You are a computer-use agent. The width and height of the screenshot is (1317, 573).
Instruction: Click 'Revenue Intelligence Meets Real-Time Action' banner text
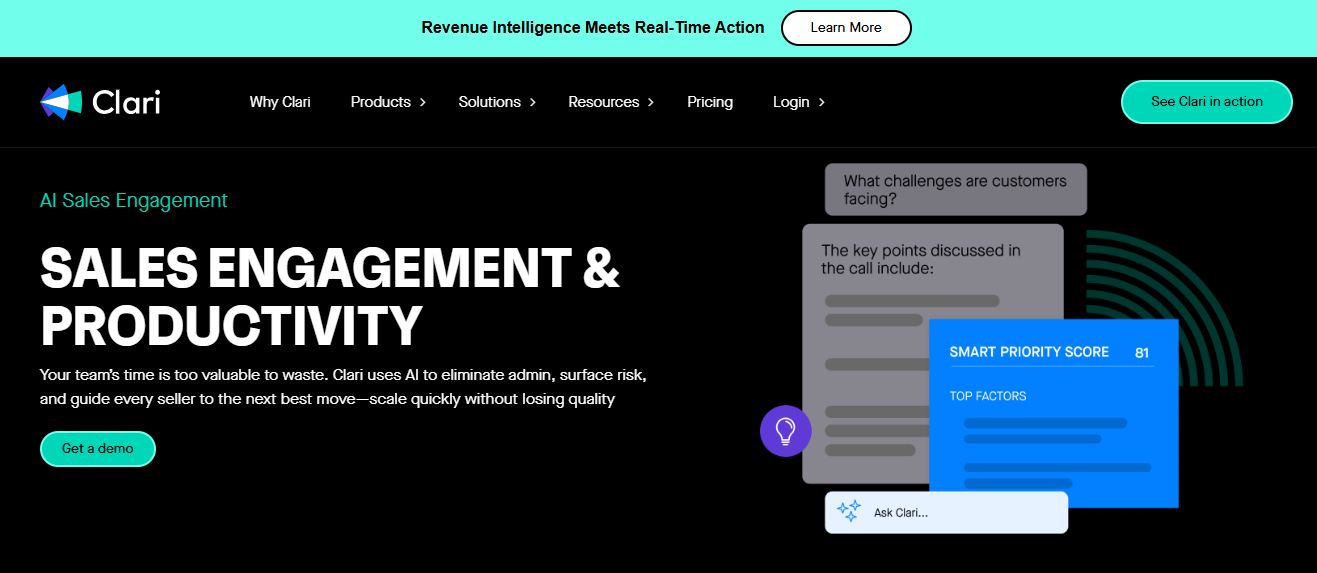[x=593, y=28]
